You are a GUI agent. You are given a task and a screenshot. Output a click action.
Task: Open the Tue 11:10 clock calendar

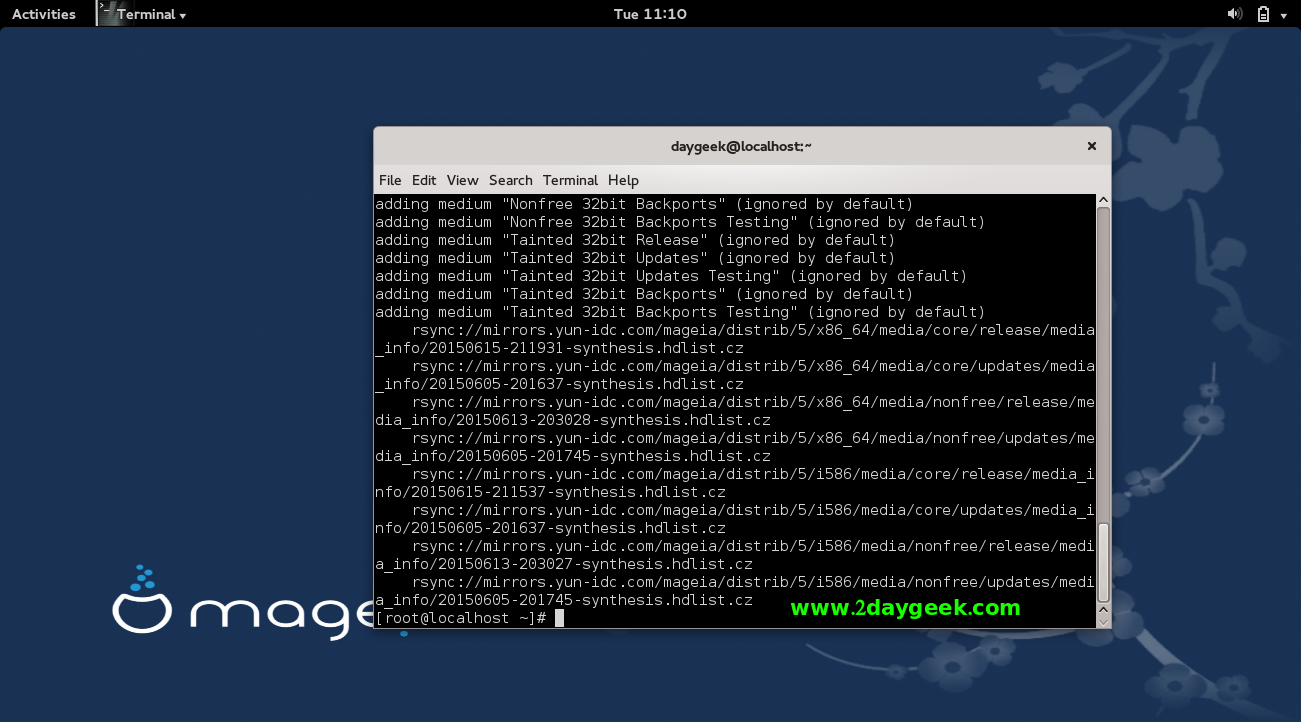click(x=650, y=14)
